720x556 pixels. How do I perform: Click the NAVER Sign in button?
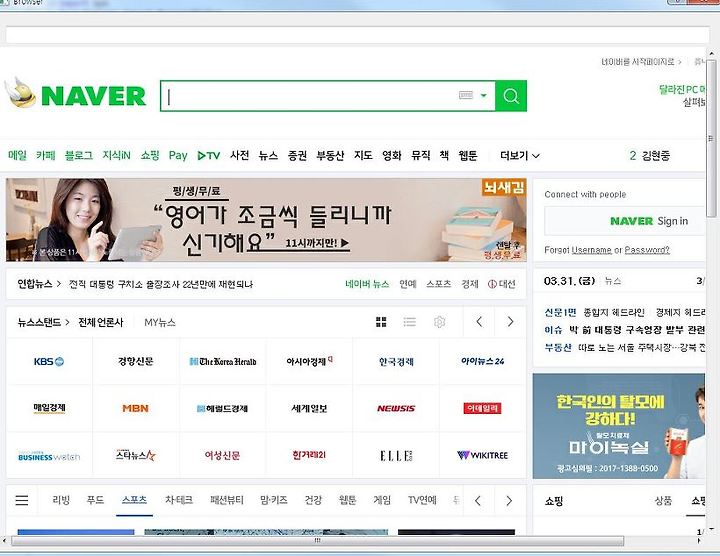624,221
